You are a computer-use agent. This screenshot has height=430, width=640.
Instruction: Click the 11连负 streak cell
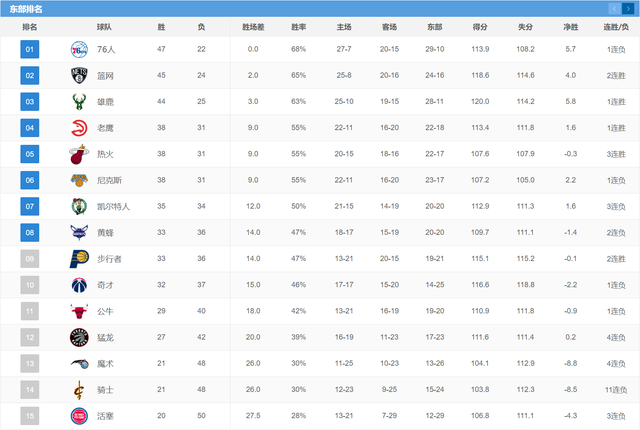pos(616,390)
